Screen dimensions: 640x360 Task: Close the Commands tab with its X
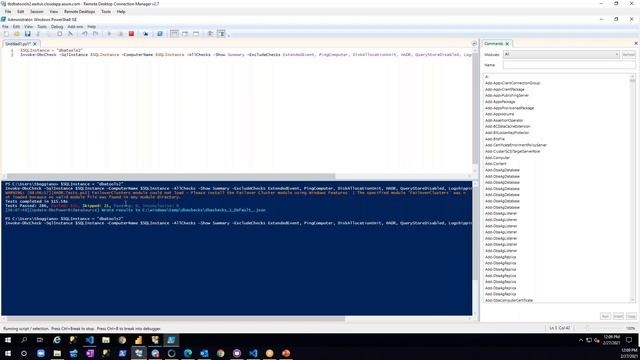pos(507,44)
